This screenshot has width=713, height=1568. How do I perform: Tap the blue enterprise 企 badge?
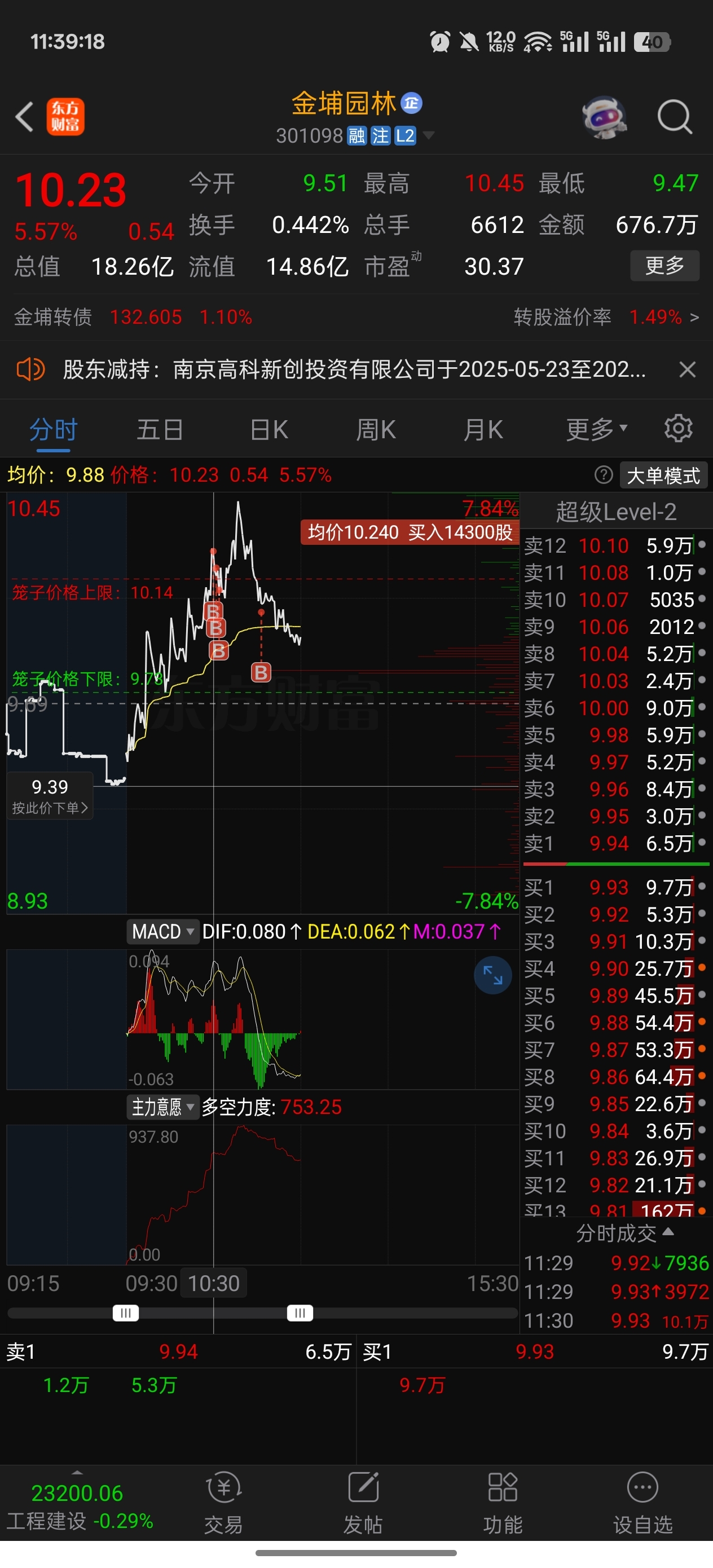412,103
